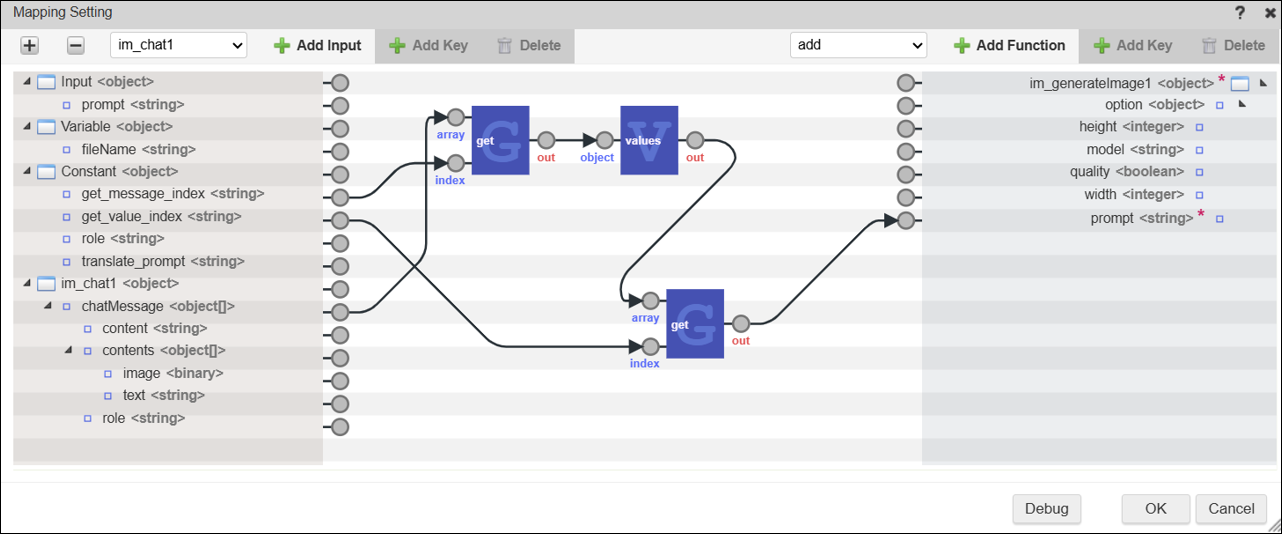Open the im_chat1 input dropdown

coord(178,45)
